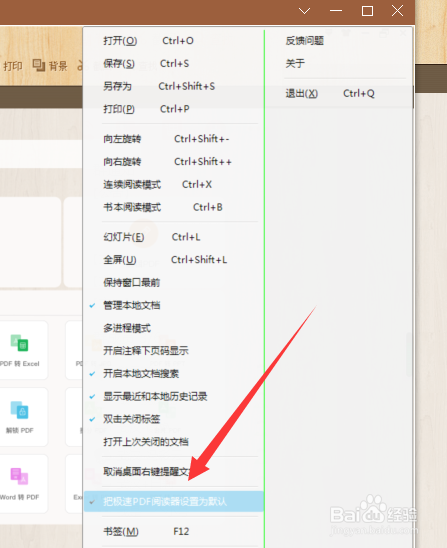Minimize the PDF reader window

pos(336,11)
